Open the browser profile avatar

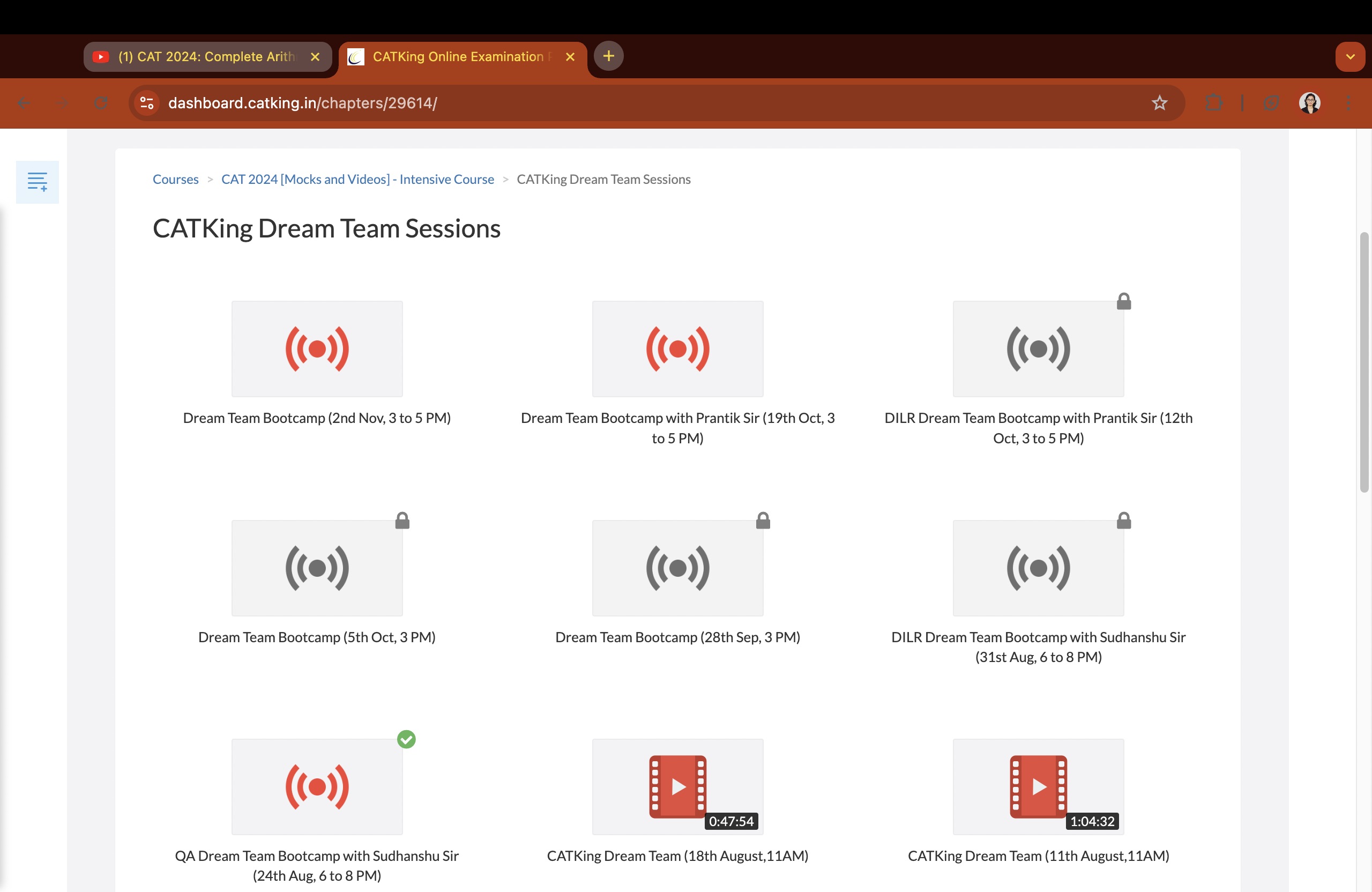pos(1310,103)
